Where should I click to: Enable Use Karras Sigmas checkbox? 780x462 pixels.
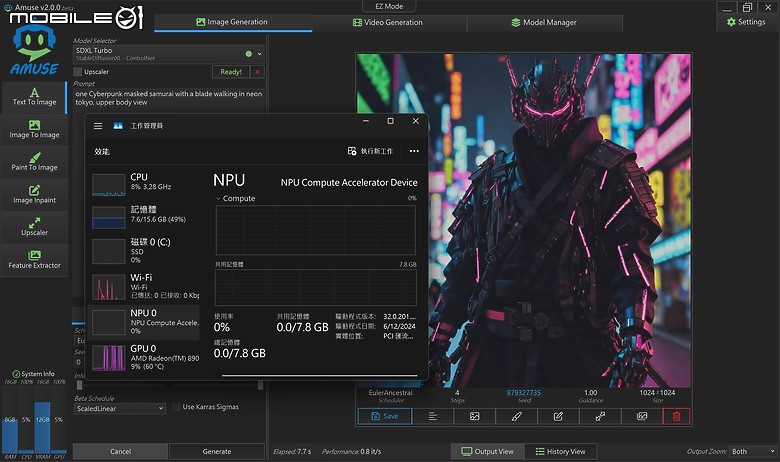coord(176,407)
